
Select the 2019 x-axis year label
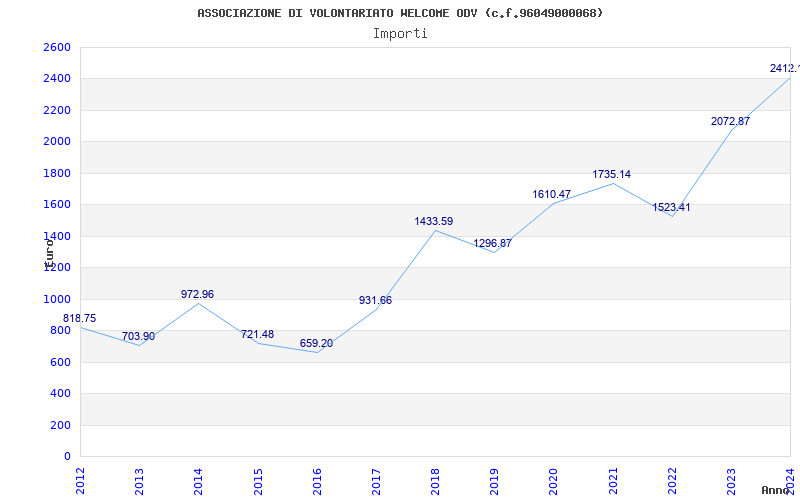(494, 481)
